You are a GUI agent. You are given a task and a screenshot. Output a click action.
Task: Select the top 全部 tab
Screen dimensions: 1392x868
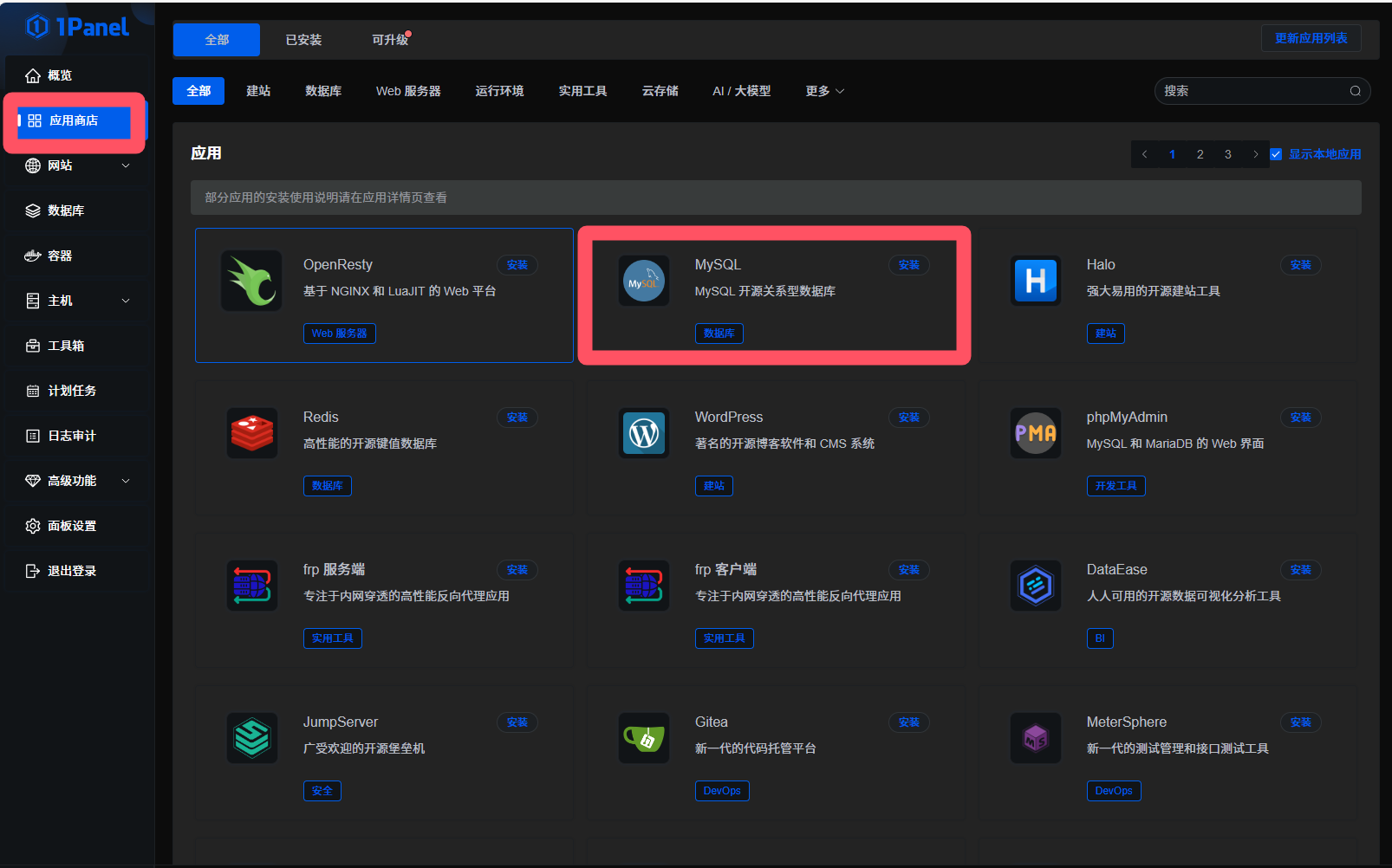tap(217, 40)
